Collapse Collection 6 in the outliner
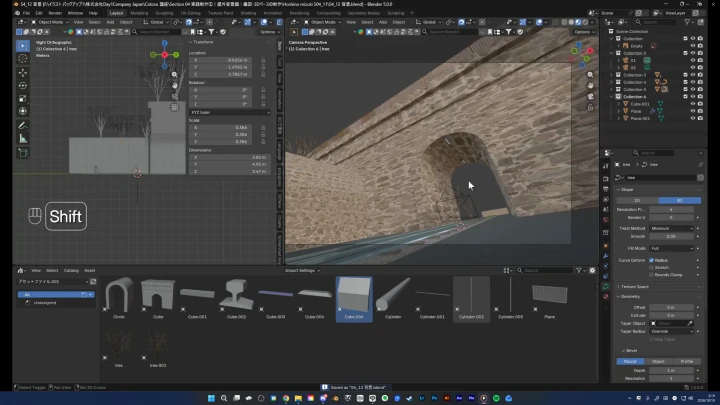 [612, 97]
